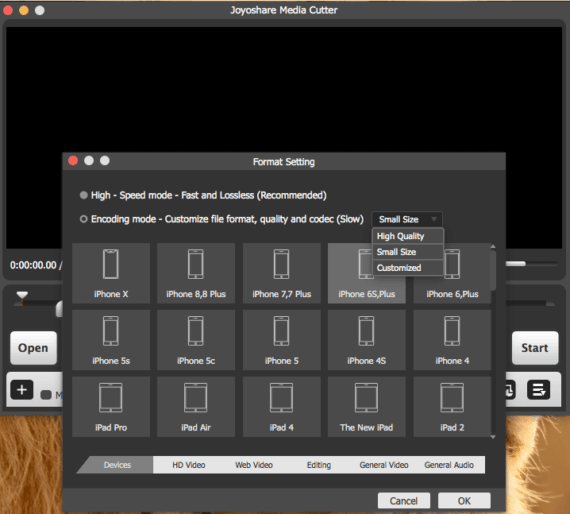Viewport: 570px width, 514px height.
Task: Pick the iPhone 4 device preset
Action: pos(452,340)
